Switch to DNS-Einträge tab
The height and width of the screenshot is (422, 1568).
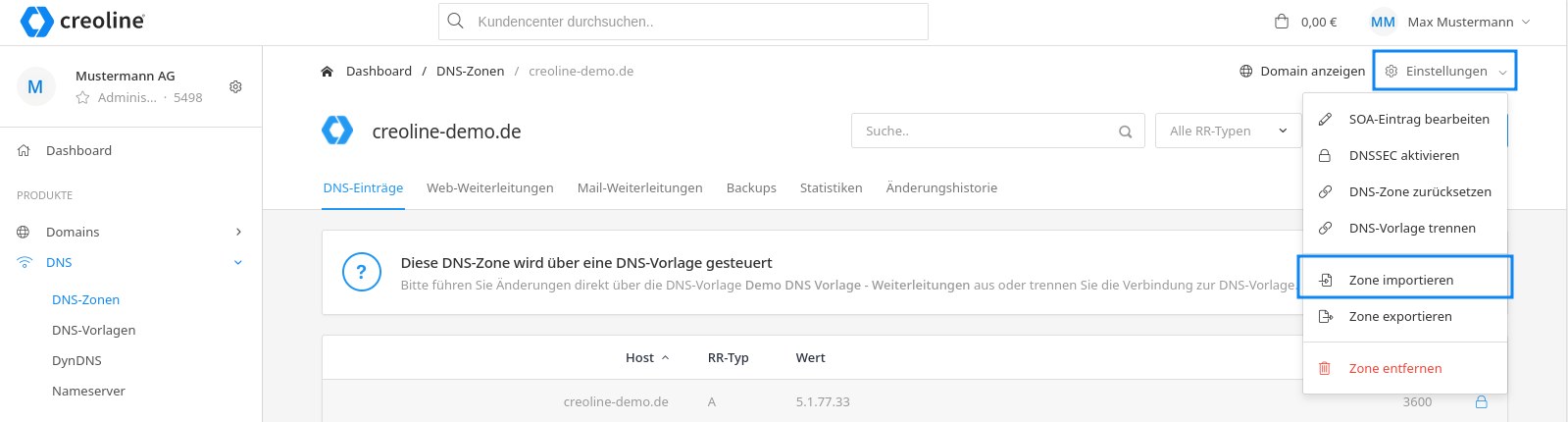pyautogui.click(x=363, y=187)
